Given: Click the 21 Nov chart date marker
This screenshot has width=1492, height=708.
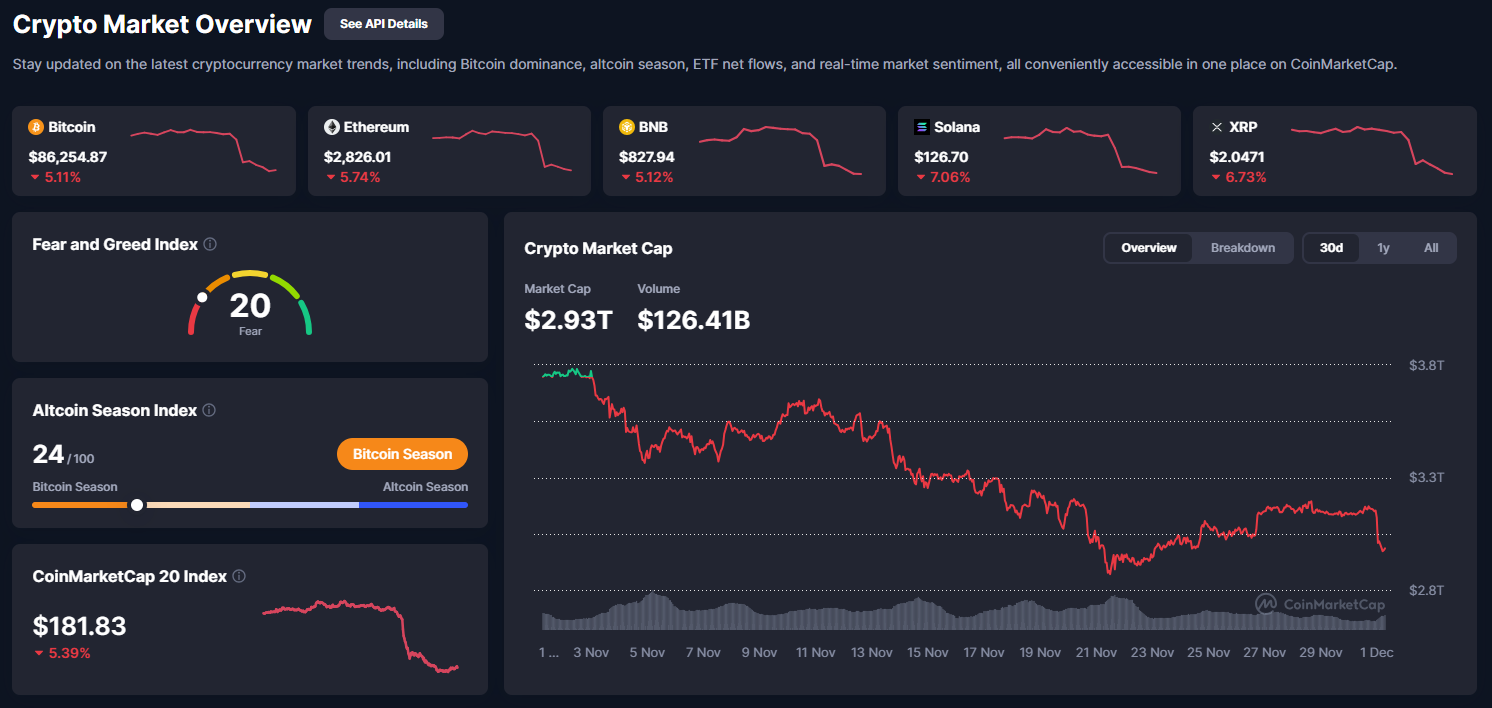Looking at the screenshot, I should (x=1096, y=652).
